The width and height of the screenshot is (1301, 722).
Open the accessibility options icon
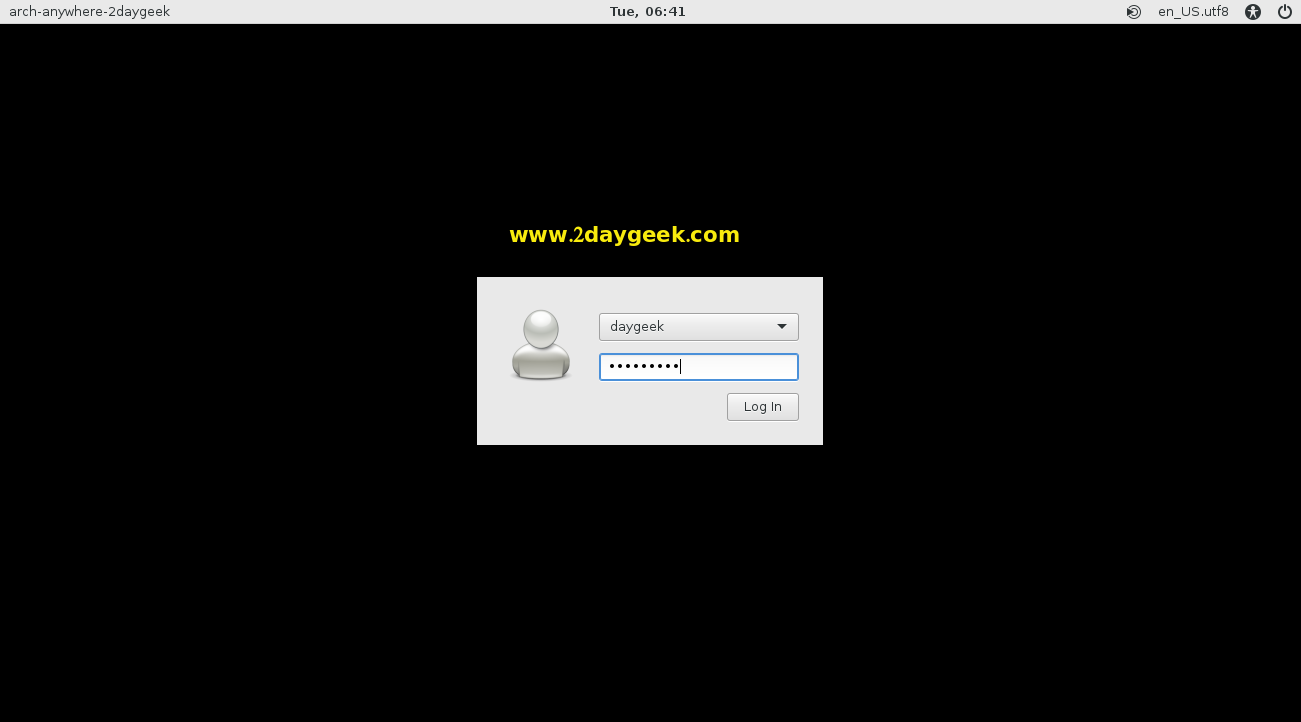pos(1253,12)
